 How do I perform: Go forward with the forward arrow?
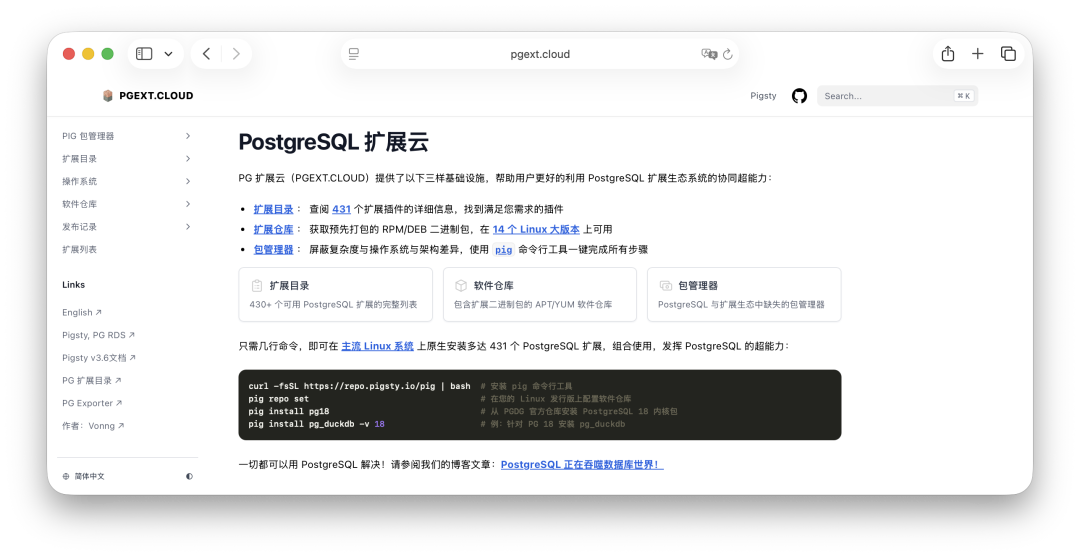[236, 54]
